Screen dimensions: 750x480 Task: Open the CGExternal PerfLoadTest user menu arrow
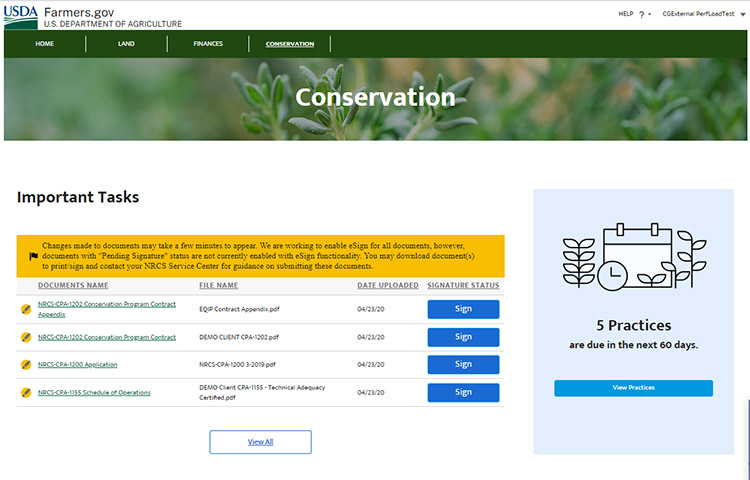coord(743,14)
